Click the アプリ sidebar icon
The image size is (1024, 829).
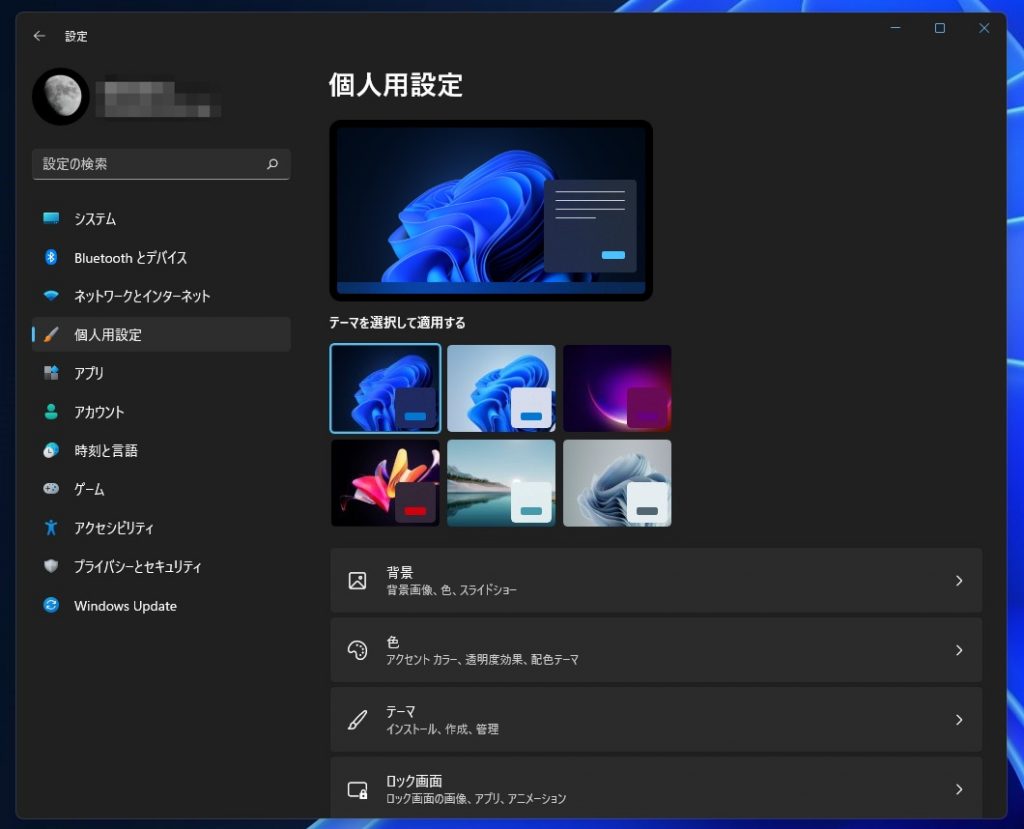pyautogui.click(x=51, y=373)
